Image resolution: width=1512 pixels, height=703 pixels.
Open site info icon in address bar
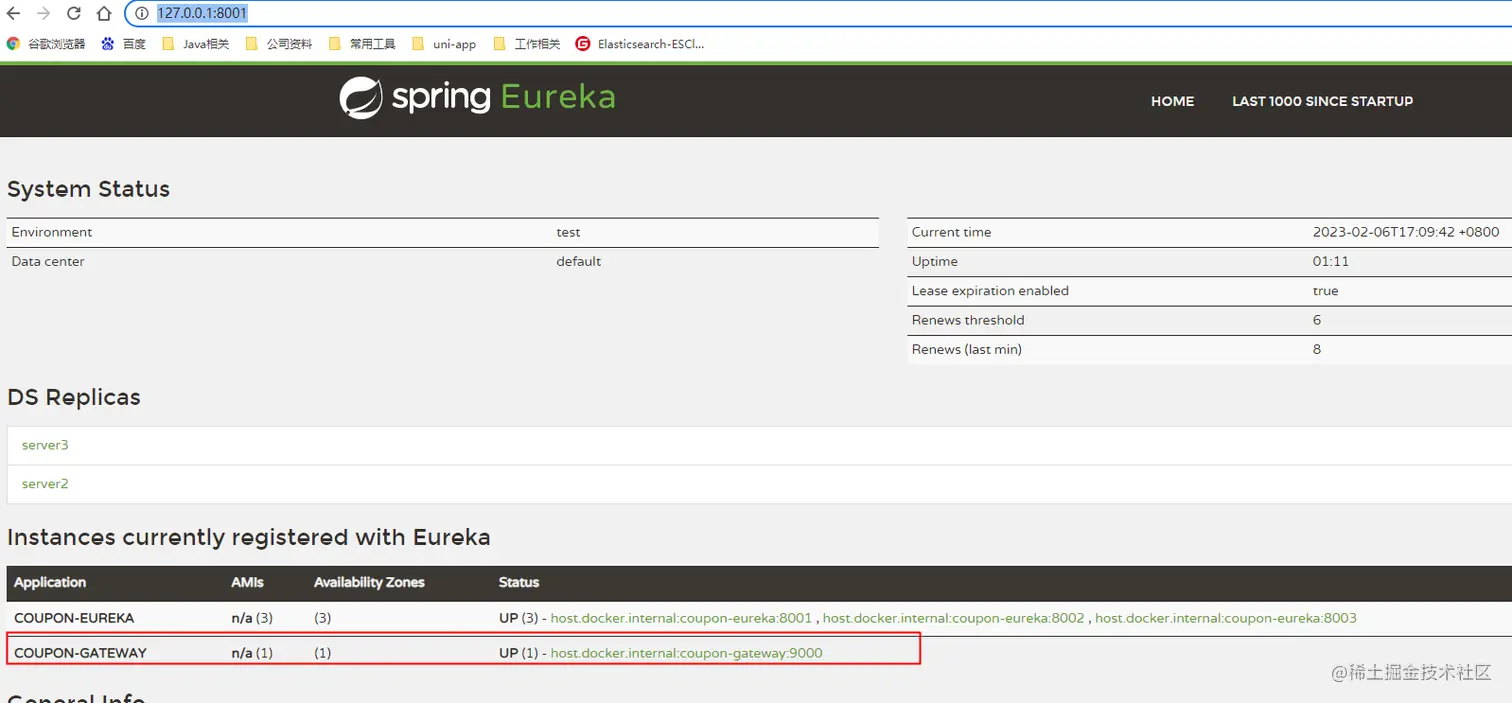[142, 13]
